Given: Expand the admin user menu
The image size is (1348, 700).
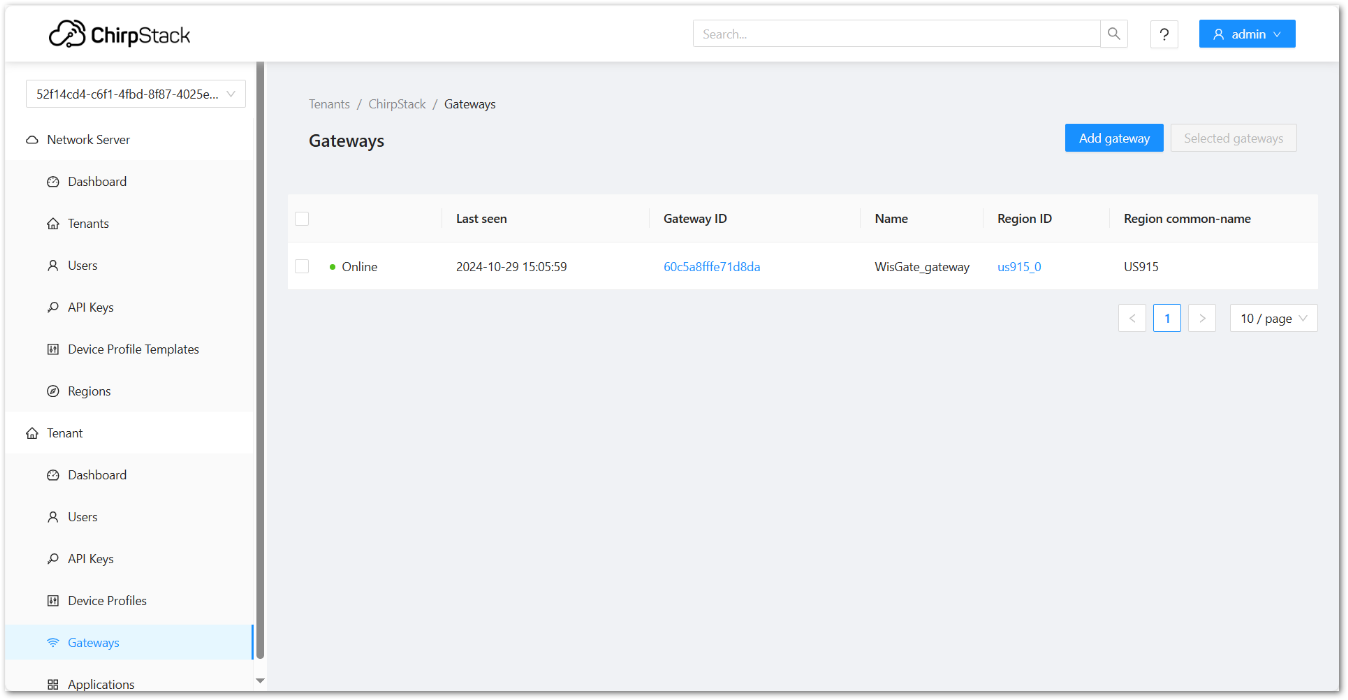Looking at the screenshot, I should coord(1247,34).
